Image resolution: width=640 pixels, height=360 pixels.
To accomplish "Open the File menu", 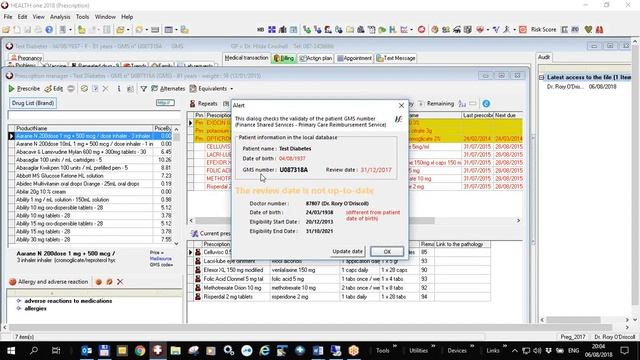I will coord(8,17).
